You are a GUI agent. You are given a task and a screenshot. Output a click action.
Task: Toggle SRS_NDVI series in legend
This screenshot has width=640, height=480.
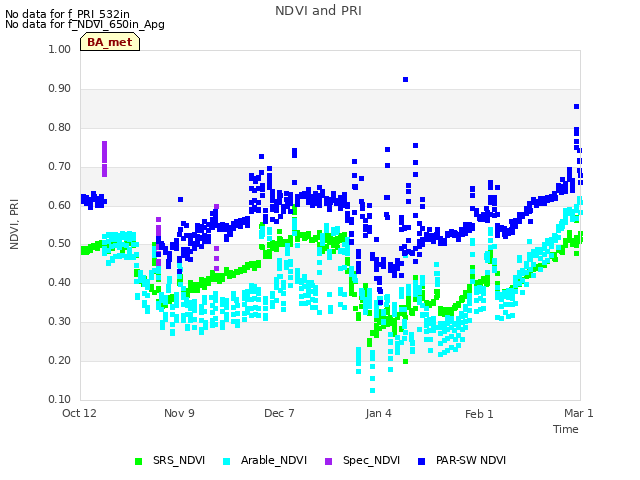(170, 460)
